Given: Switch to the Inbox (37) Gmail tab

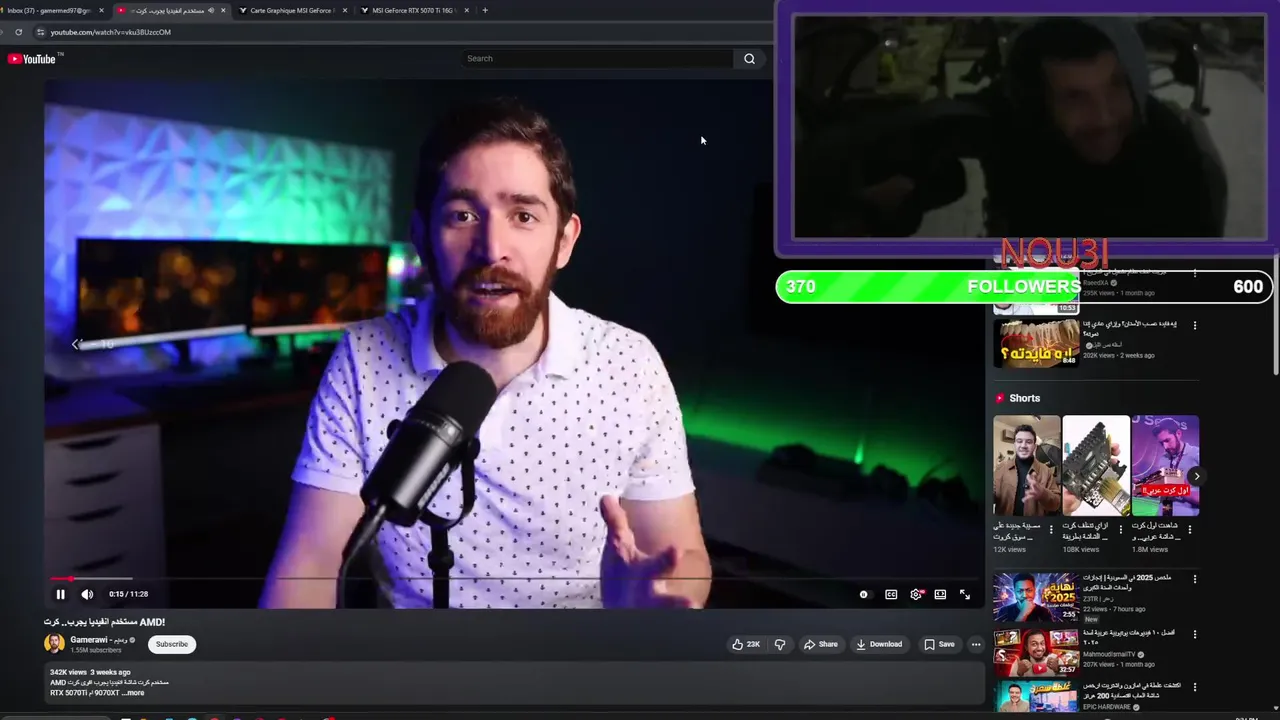Looking at the screenshot, I should click(48, 10).
